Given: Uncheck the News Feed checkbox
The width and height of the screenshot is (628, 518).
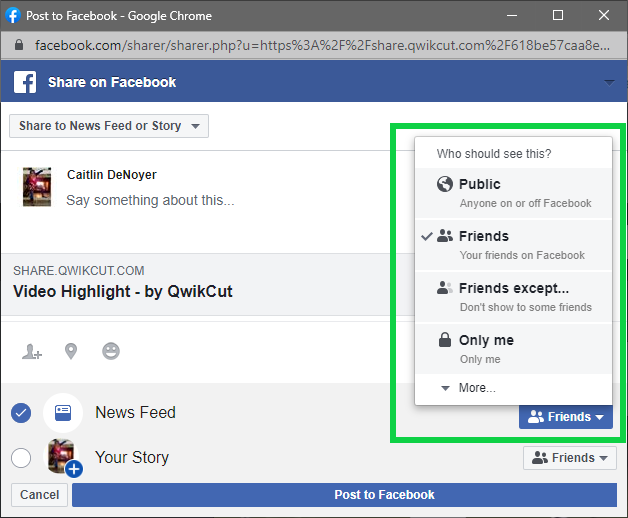Looking at the screenshot, I should click(x=21, y=413).
